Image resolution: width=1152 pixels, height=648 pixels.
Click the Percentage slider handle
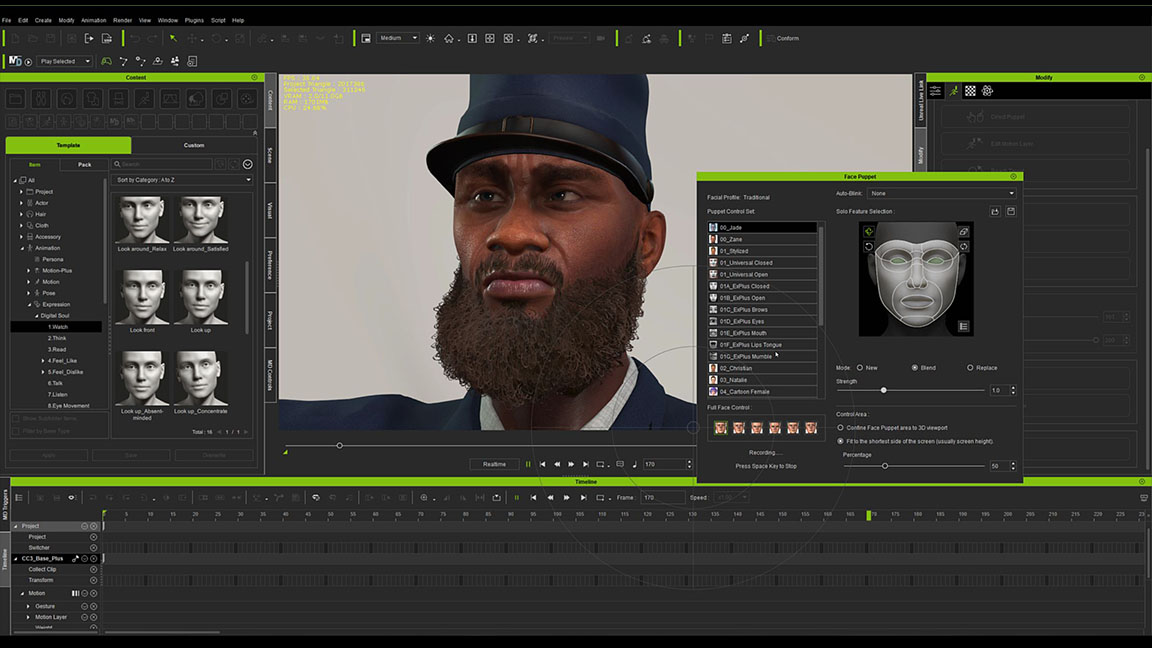(x=885, y=466)
